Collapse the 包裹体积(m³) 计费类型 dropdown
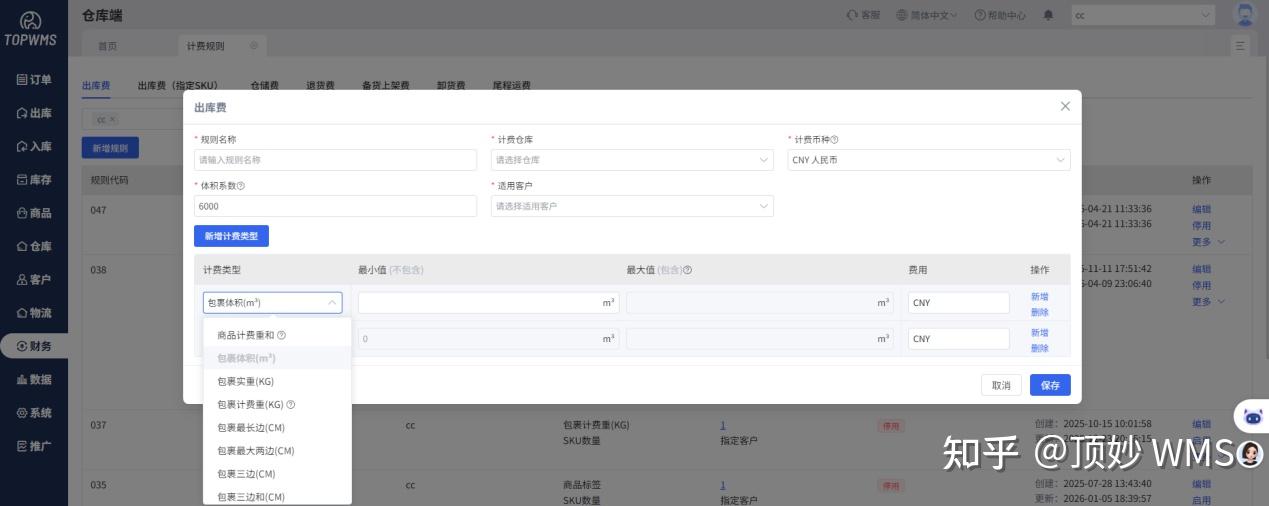Image resolution: width=1269 pixels, height=506 pixels. pyautogui.click(x=273, y=303)
